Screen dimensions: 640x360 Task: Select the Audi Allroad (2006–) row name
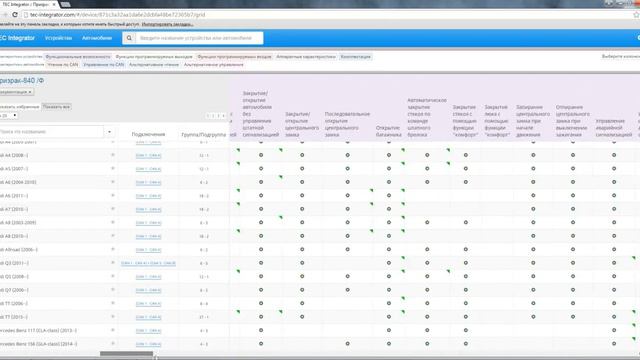pyautogui.click(x=19, y=249)
